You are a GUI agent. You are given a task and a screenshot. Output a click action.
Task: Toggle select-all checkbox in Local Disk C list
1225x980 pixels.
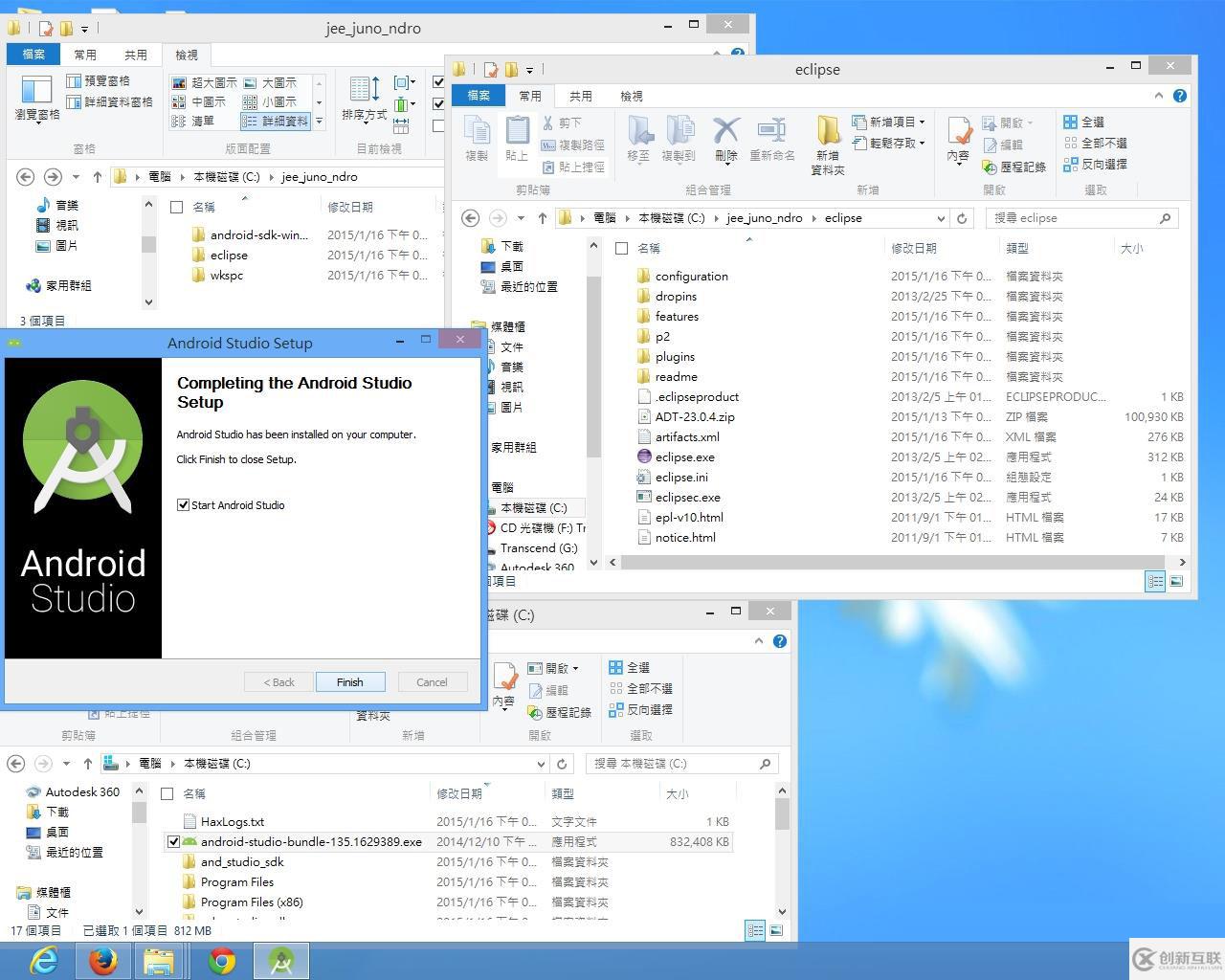point(167,793)
